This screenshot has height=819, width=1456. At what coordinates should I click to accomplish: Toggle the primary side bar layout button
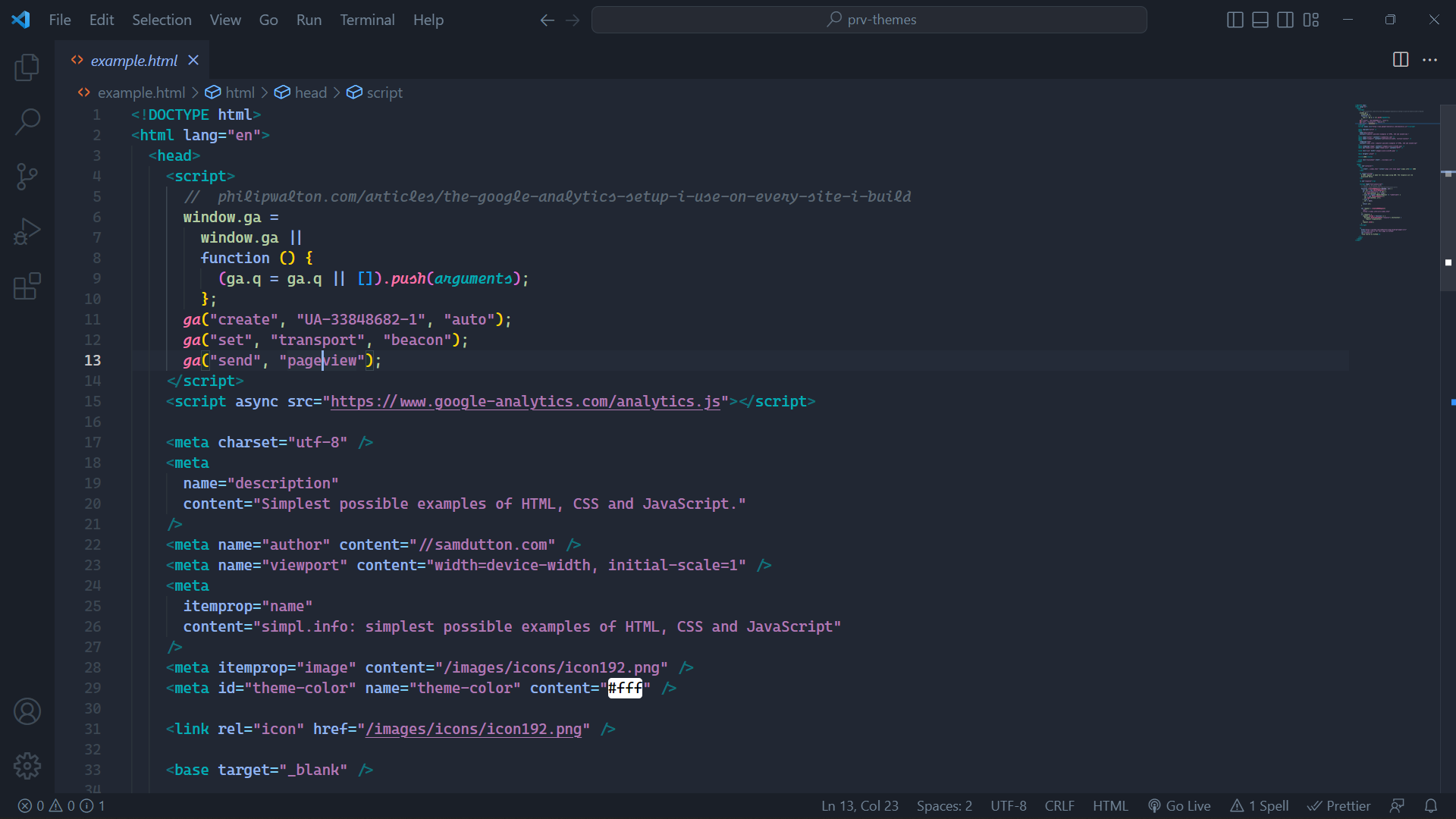pos(1235,20)
